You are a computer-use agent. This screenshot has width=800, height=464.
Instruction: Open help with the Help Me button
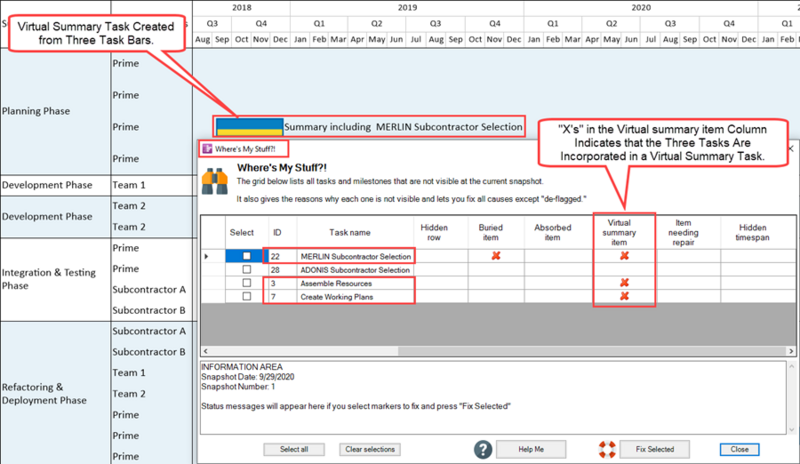531,449
